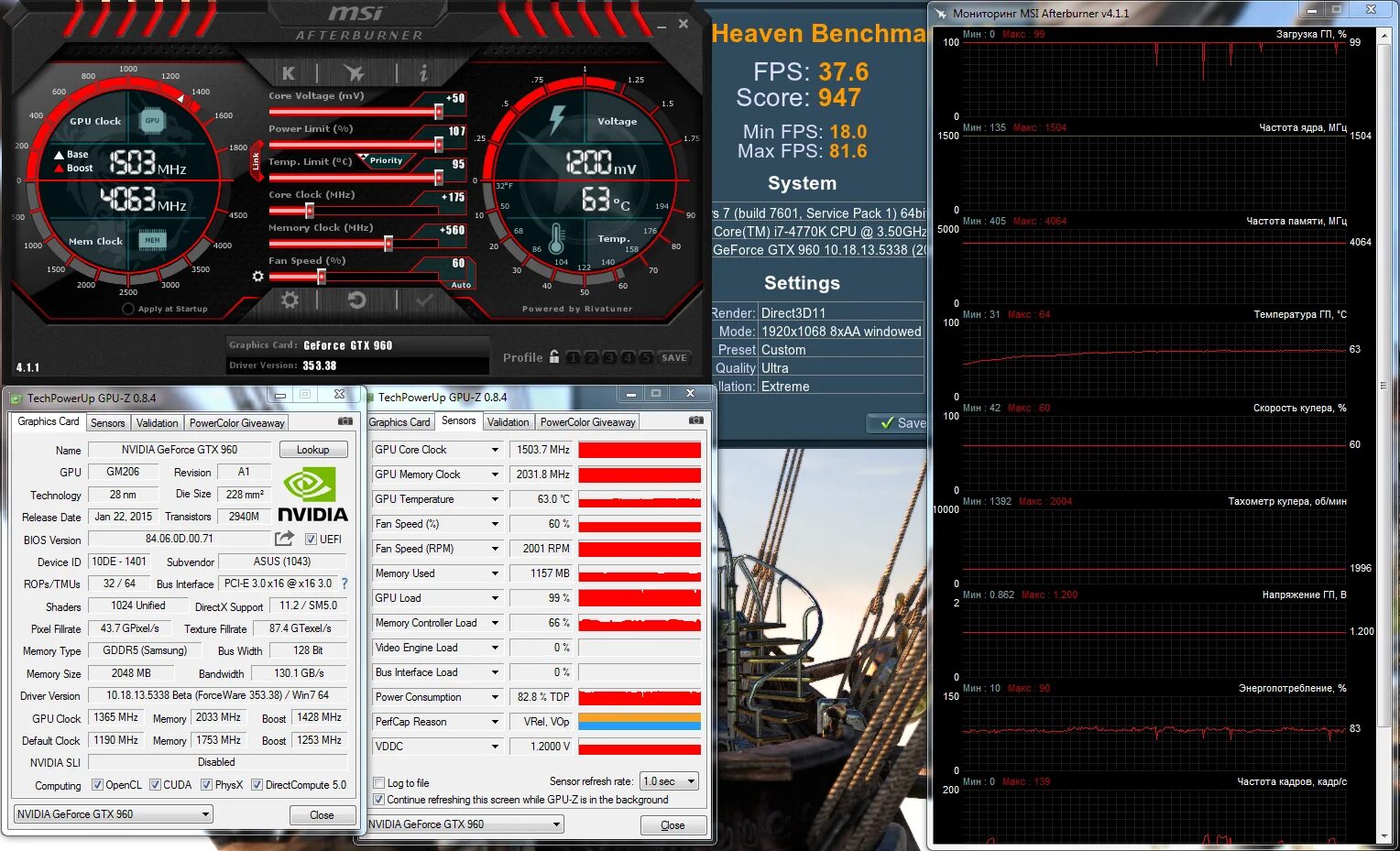Take screenshot with camera icon in Sensors GPU-Z
Screen dimensions: 1400x851
tap(696, 420)
